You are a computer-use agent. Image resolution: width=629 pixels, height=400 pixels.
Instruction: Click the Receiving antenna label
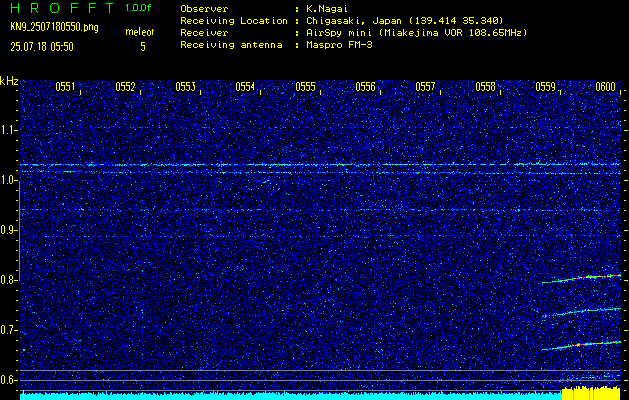[x=231, y=45]
